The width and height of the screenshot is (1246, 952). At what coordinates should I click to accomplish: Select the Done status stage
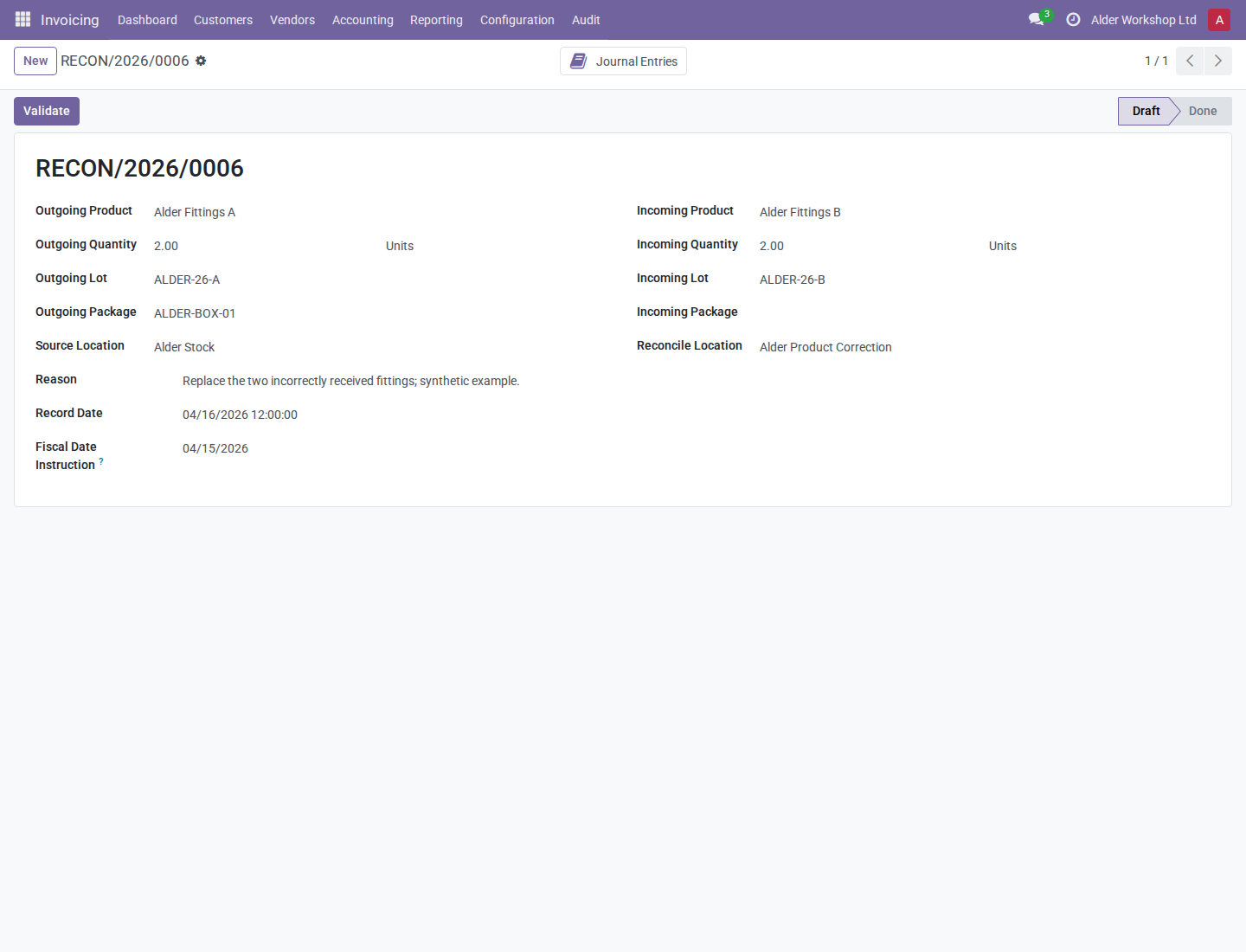(x=1203, y=111)
